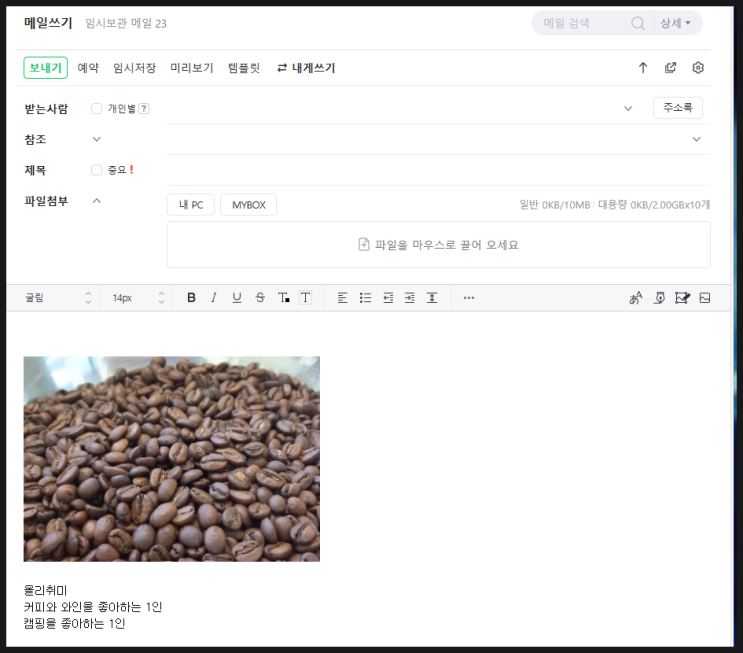
Task: Click the Bold formatting icon
Action: [x=191, y=298]
